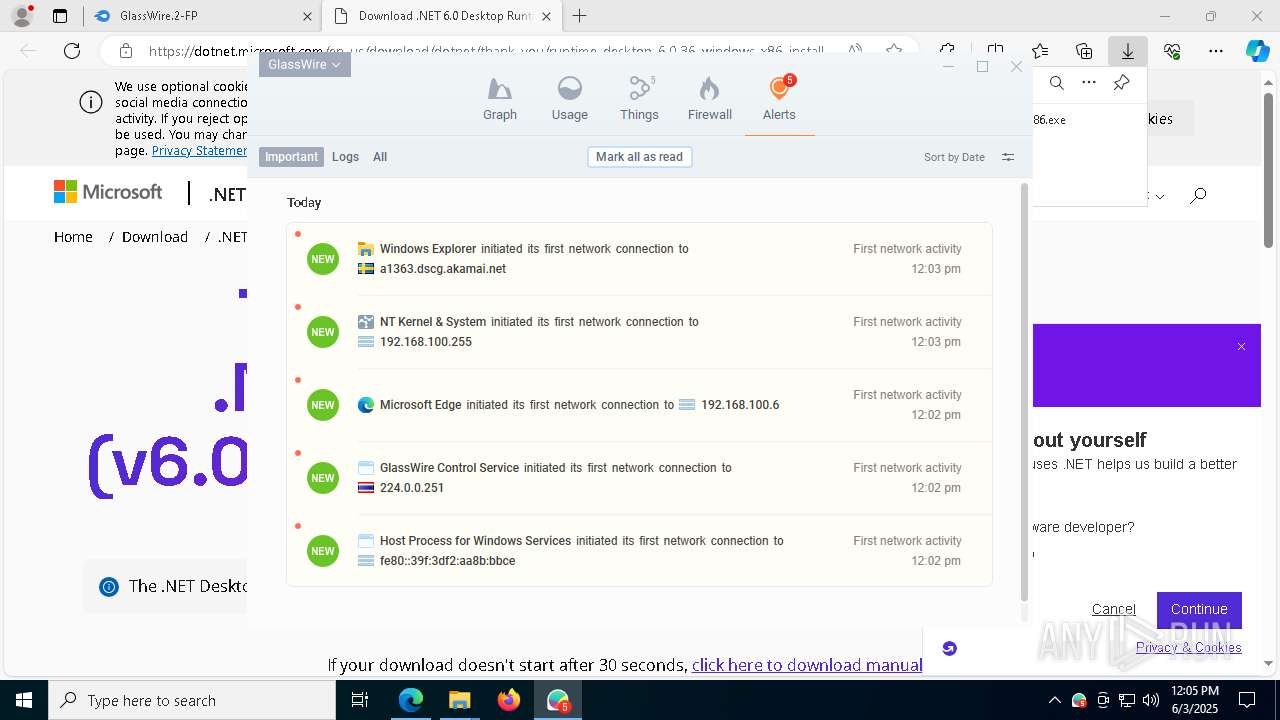
Task: Click 192.168.100.255 address
Action: coord(426,342)
